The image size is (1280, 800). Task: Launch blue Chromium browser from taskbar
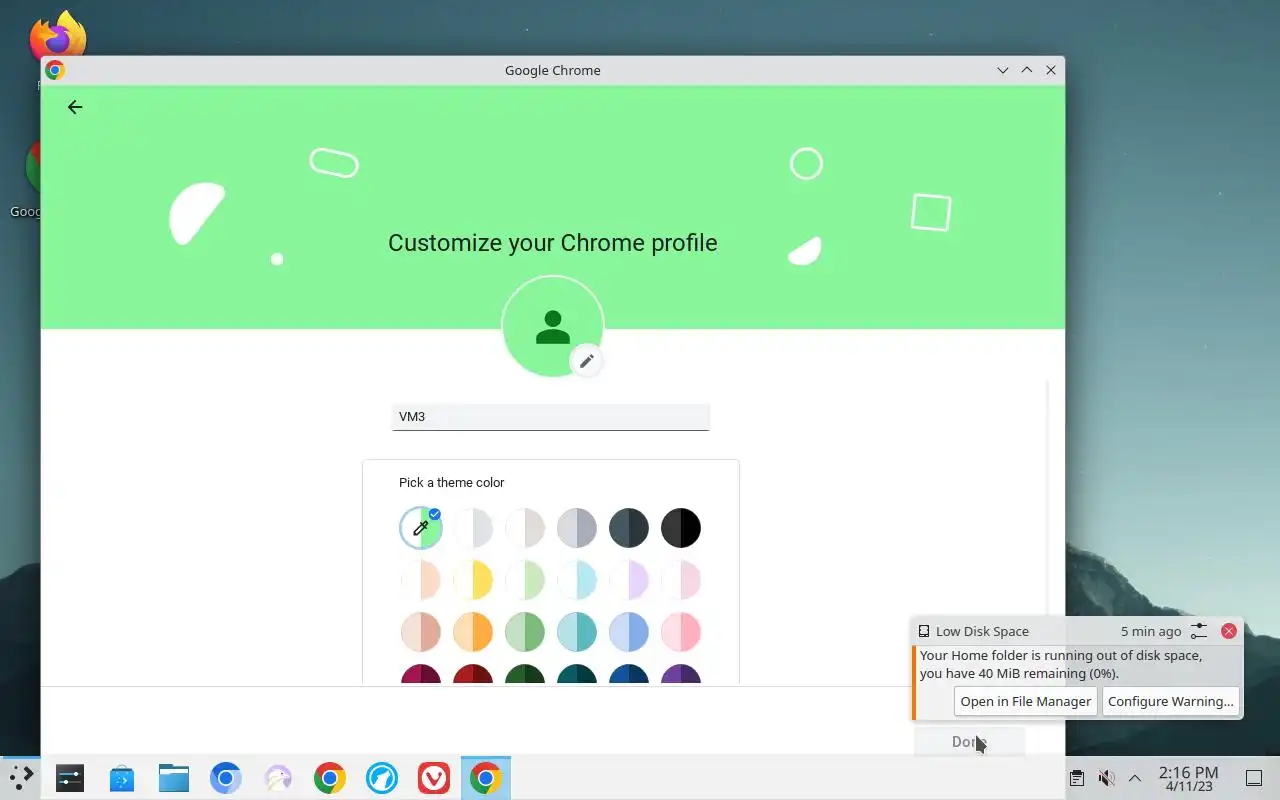point(226,778)
